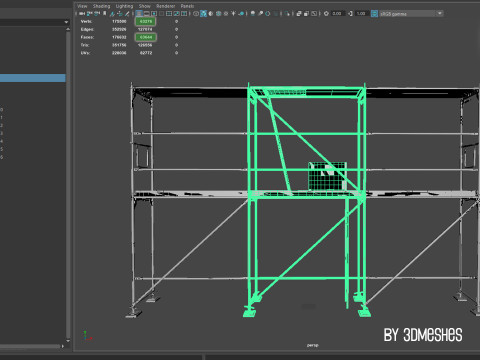Toggle the Film Gate icon
Screen dimensions: 480x360
(146, 14)
